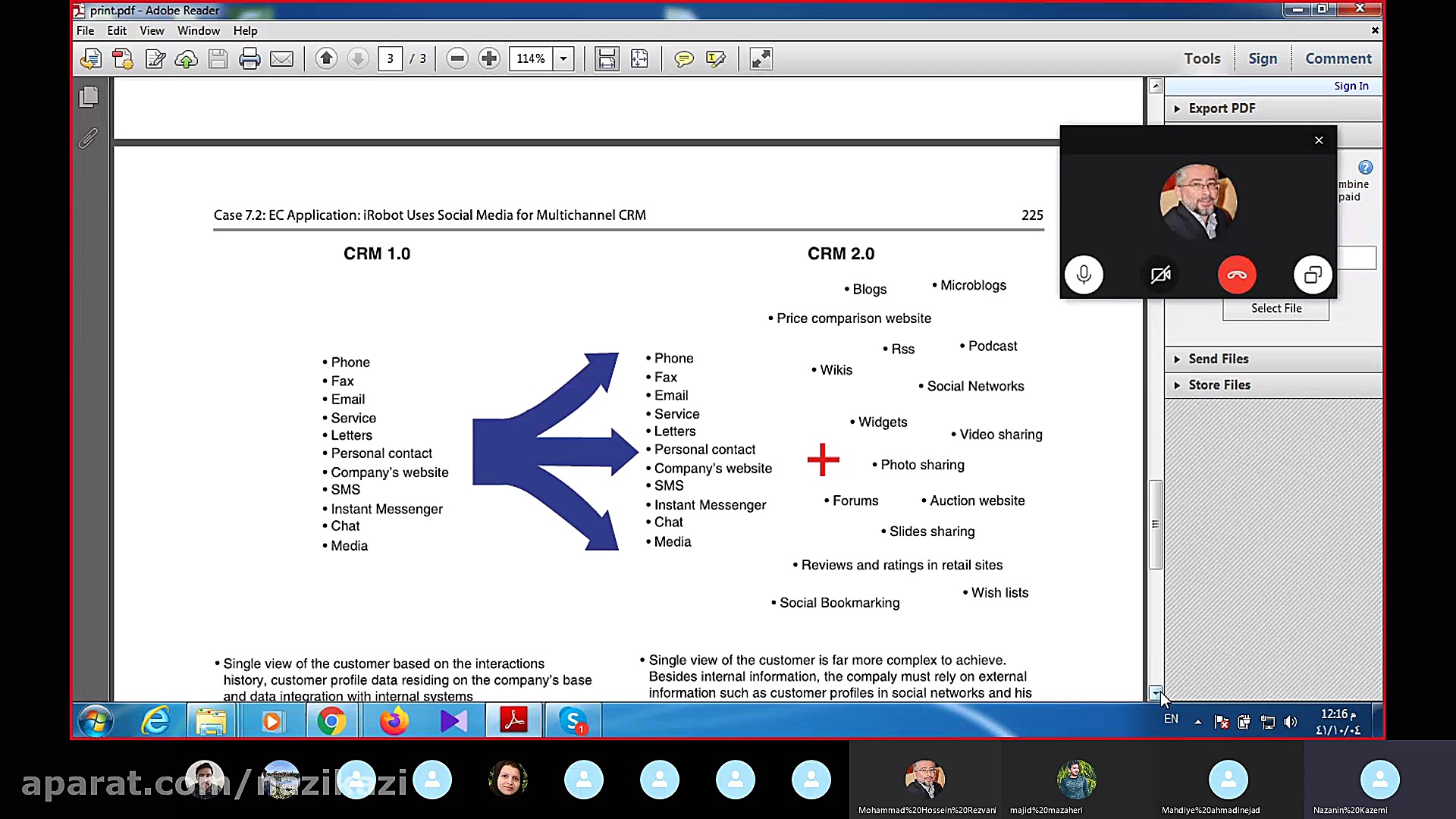Click the Sign In link
This screenshot has width=1456, height=819.
1351,86
